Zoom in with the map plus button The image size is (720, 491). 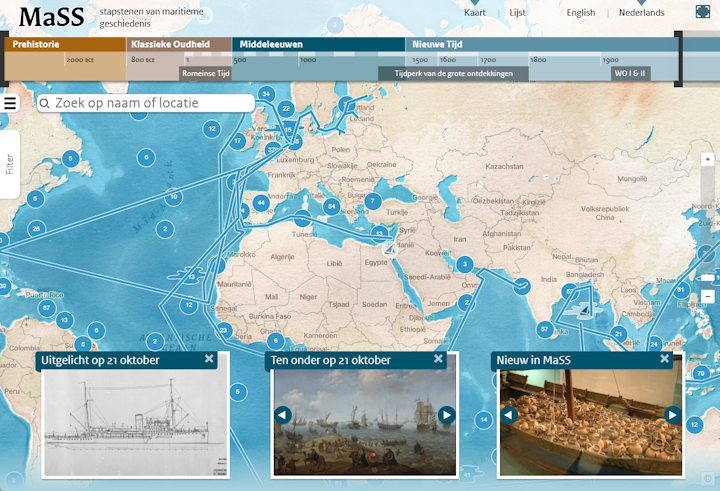click(x=708, y=159)
